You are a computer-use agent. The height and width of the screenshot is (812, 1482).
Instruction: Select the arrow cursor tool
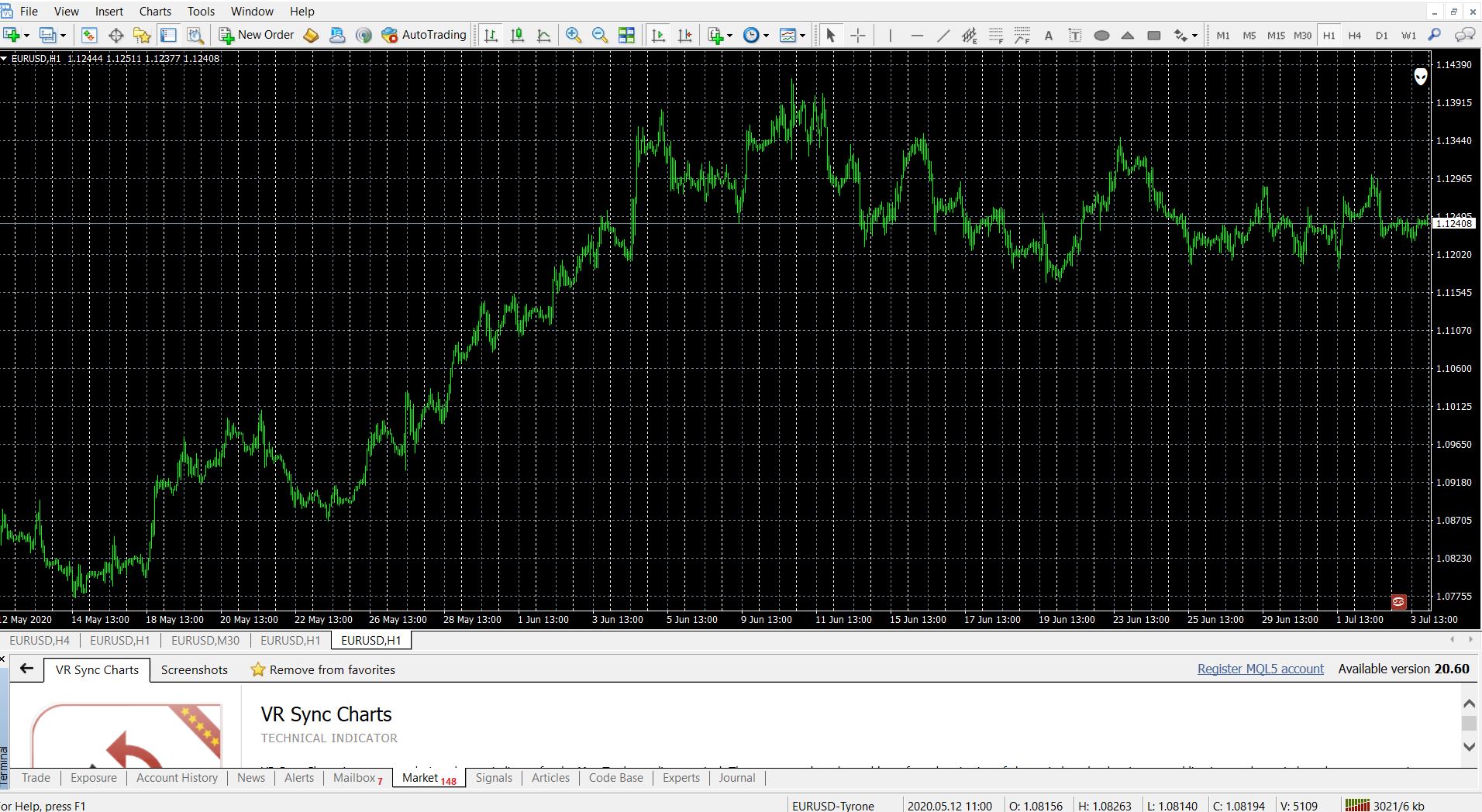831,35
